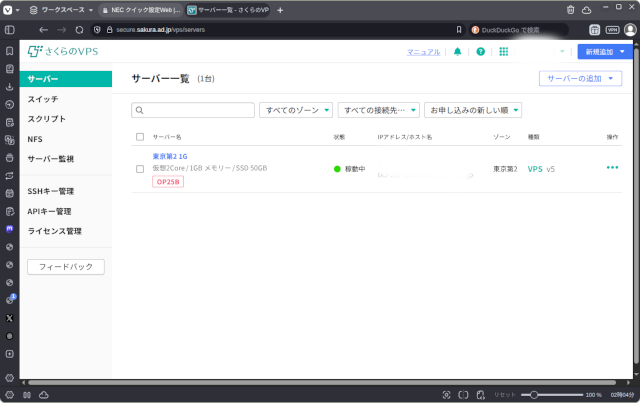The image size is (640, 403).
Task: Open the help question mark icon
Action: click(x=481, y=51)
